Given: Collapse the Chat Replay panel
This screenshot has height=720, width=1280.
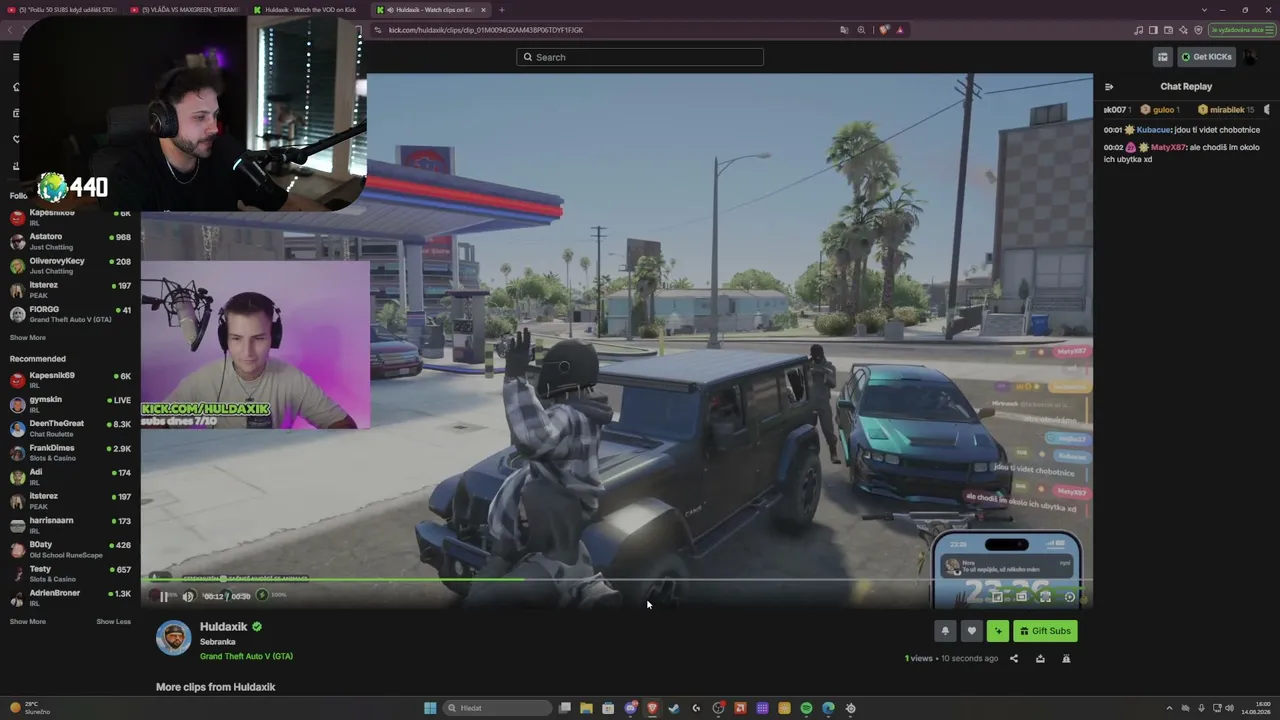Looking at the screenshot, I should pos(1109,87).
